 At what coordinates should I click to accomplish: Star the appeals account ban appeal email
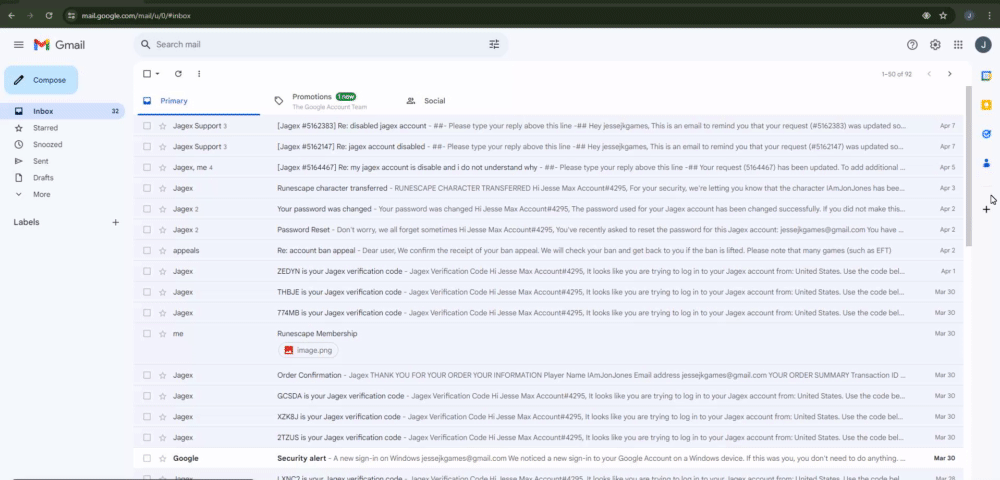tap(163, 251)
